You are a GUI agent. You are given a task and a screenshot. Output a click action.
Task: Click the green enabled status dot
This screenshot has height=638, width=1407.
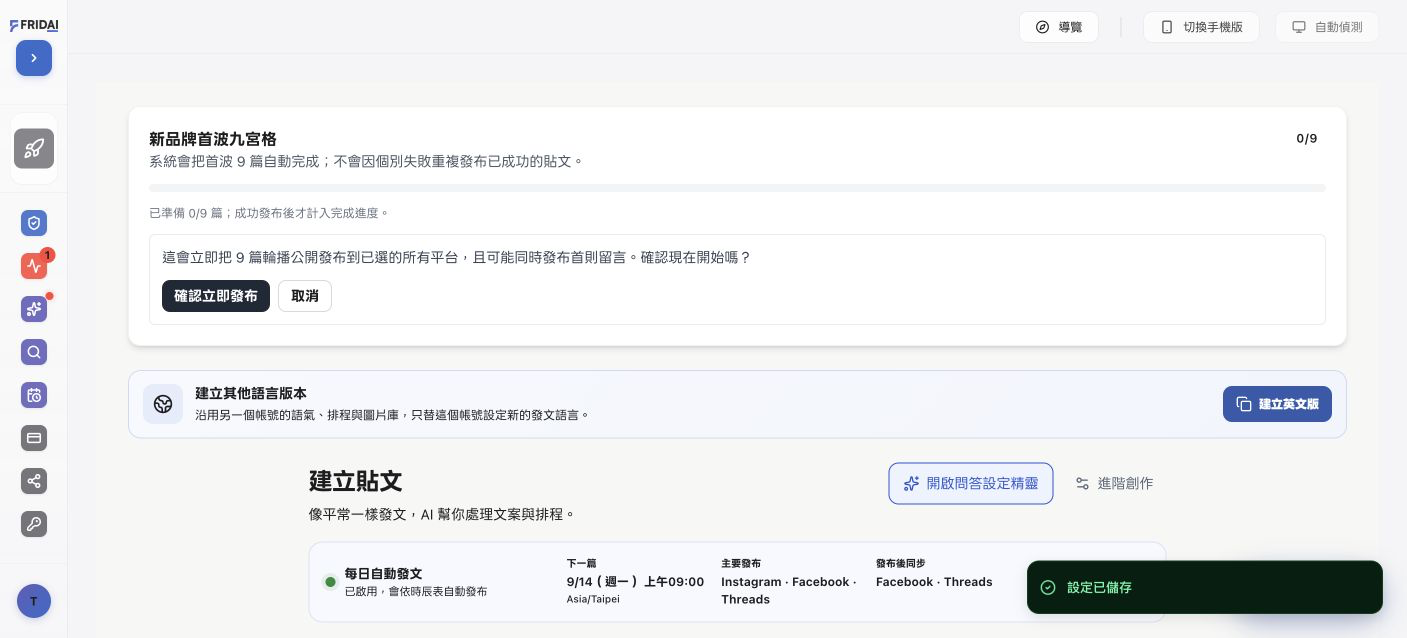[330, 582]
